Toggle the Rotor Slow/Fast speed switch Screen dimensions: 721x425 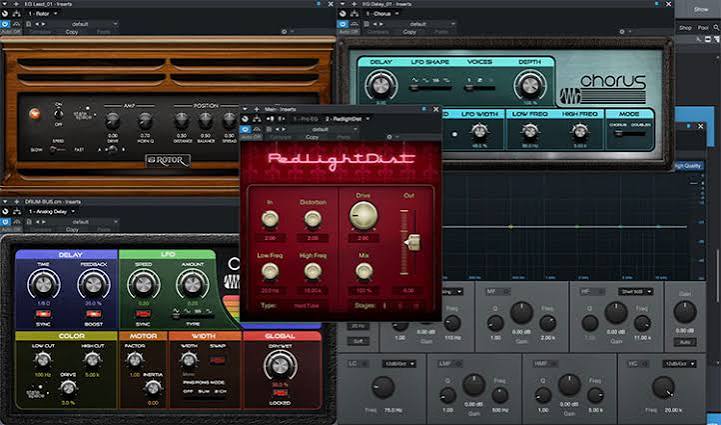58,149
